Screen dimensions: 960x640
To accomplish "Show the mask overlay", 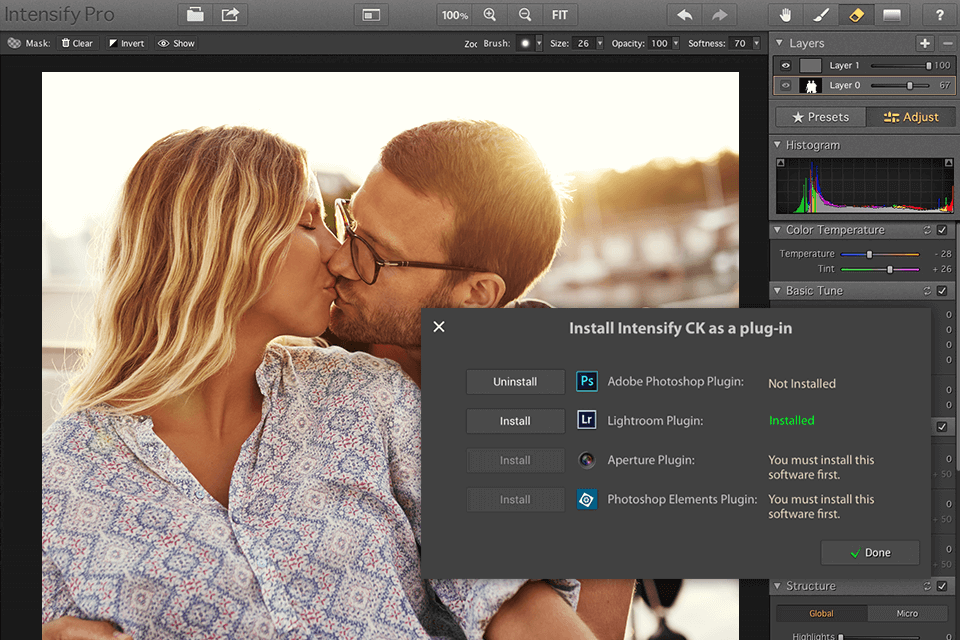I will 176,43.
